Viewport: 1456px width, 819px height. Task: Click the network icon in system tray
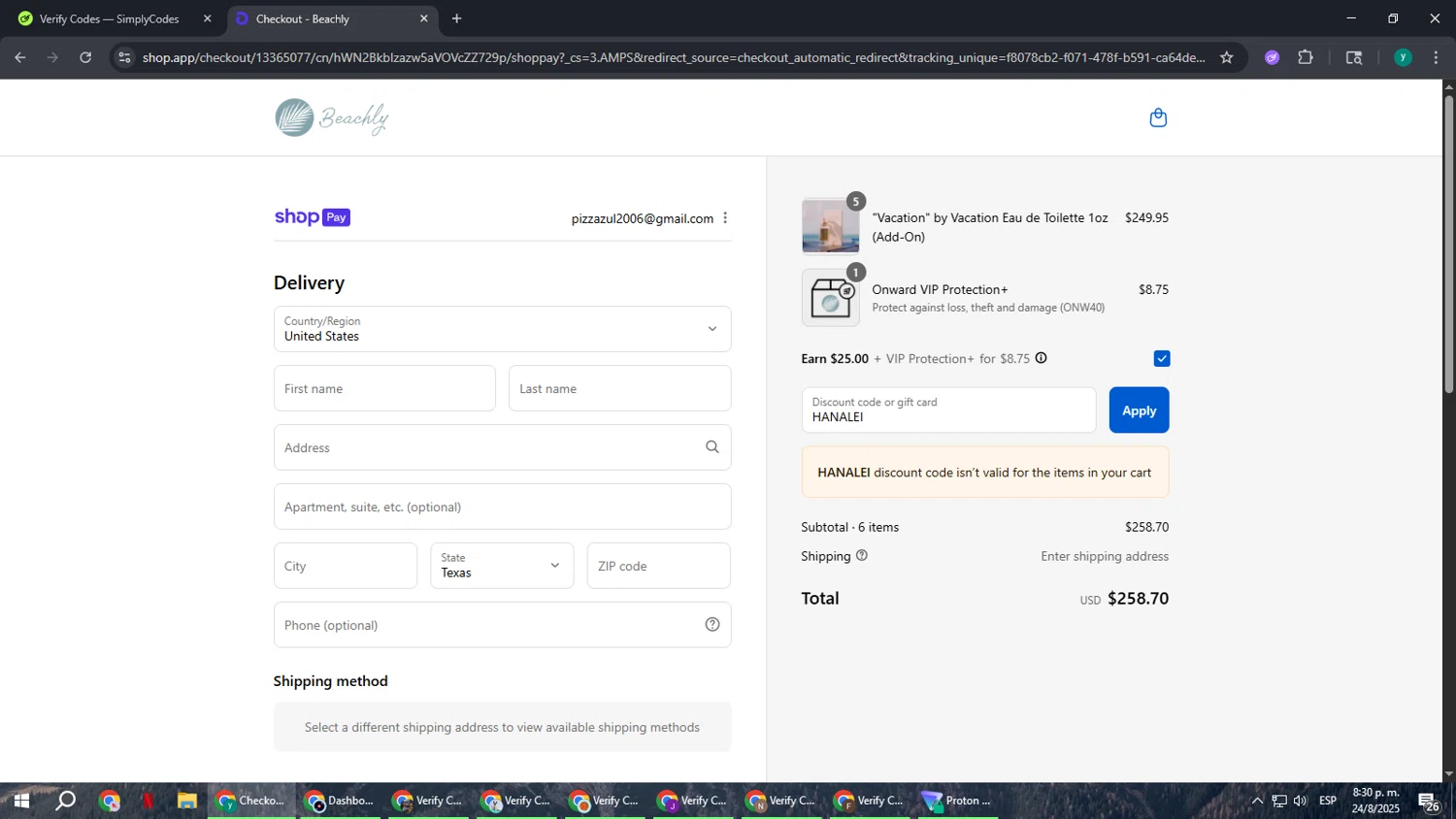[x=1279, y=801]
